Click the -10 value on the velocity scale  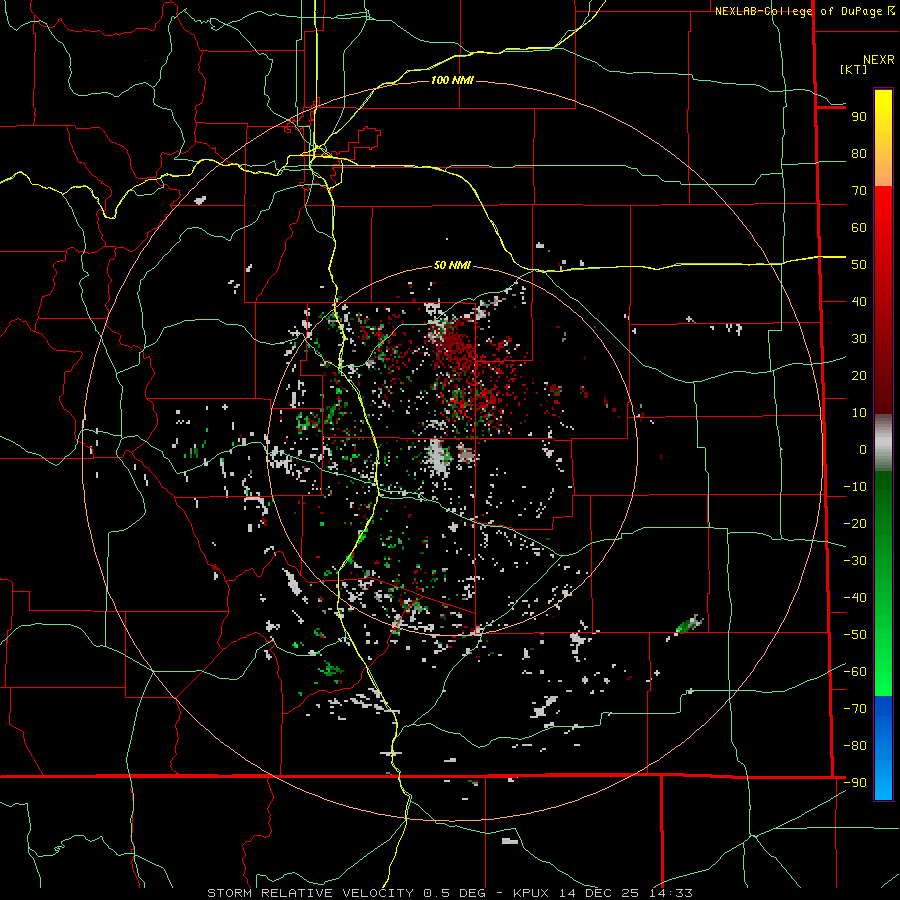click(855, 487)
